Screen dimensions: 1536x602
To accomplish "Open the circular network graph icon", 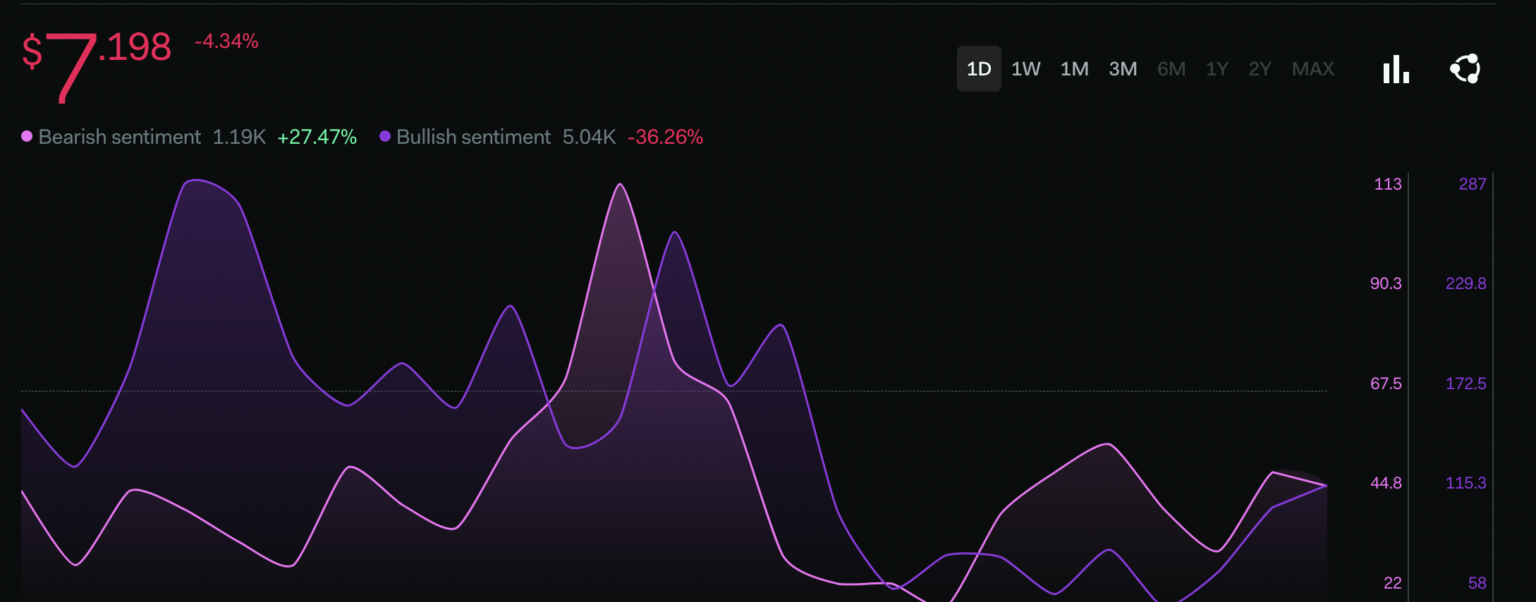I will point(1465,69).
